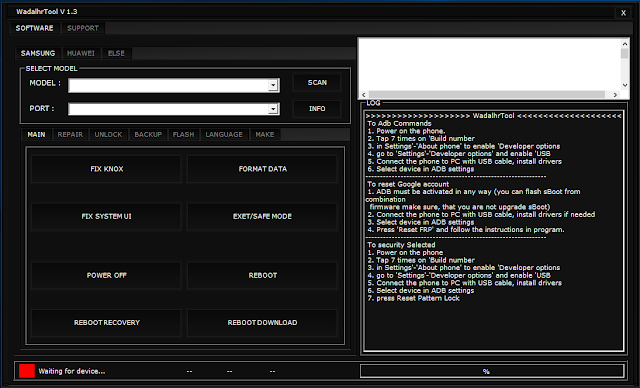Viewport: 640px width, 388px height.
Task: Click the red device status indicator
Action: (27, 371)
